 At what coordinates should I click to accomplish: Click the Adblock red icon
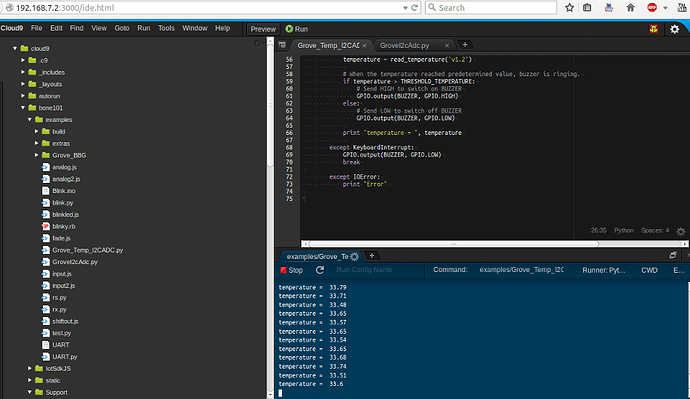tap(652, 7)
